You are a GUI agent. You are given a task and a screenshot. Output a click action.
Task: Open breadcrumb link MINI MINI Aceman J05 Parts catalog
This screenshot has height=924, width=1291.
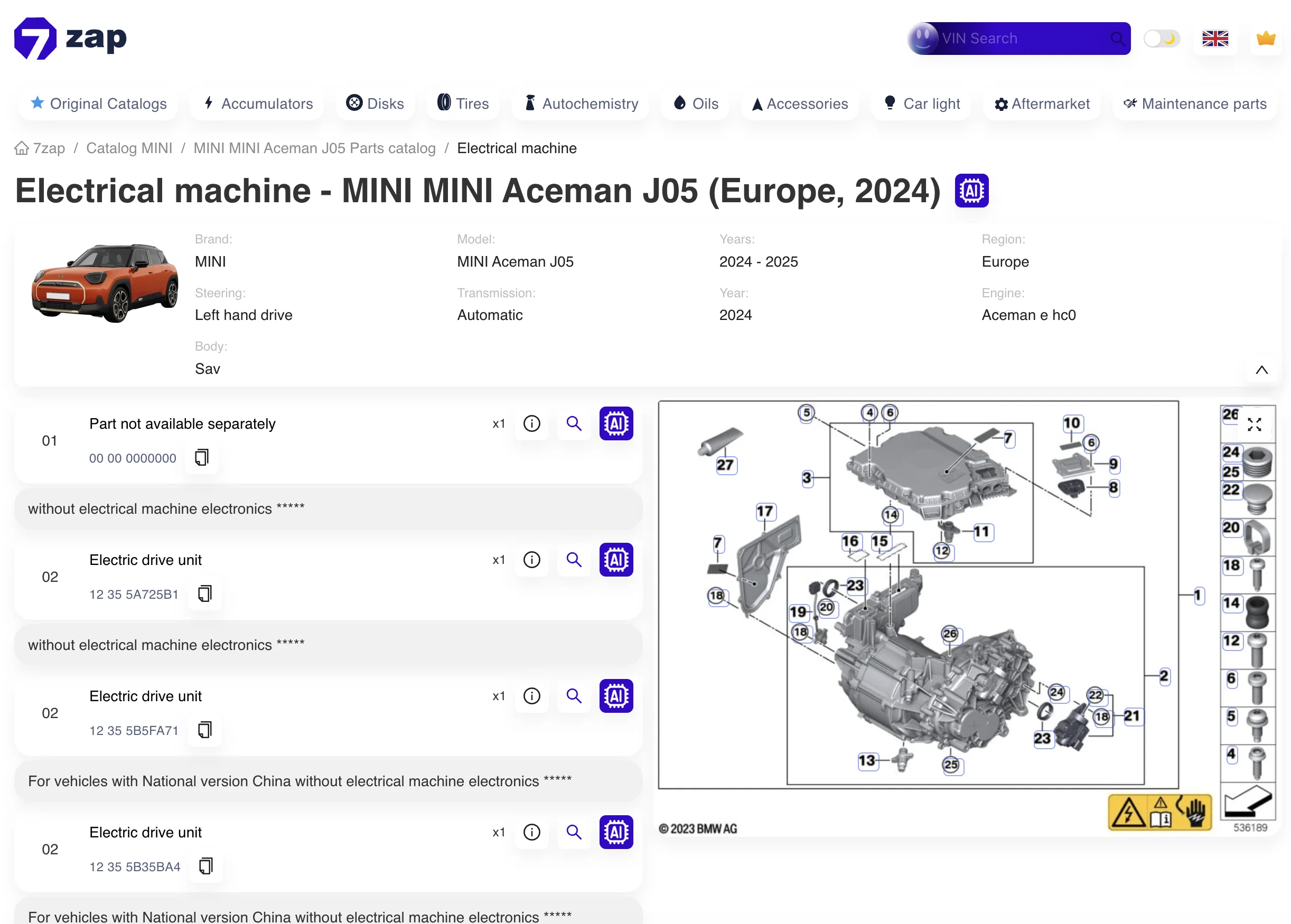tap(314, 147)
